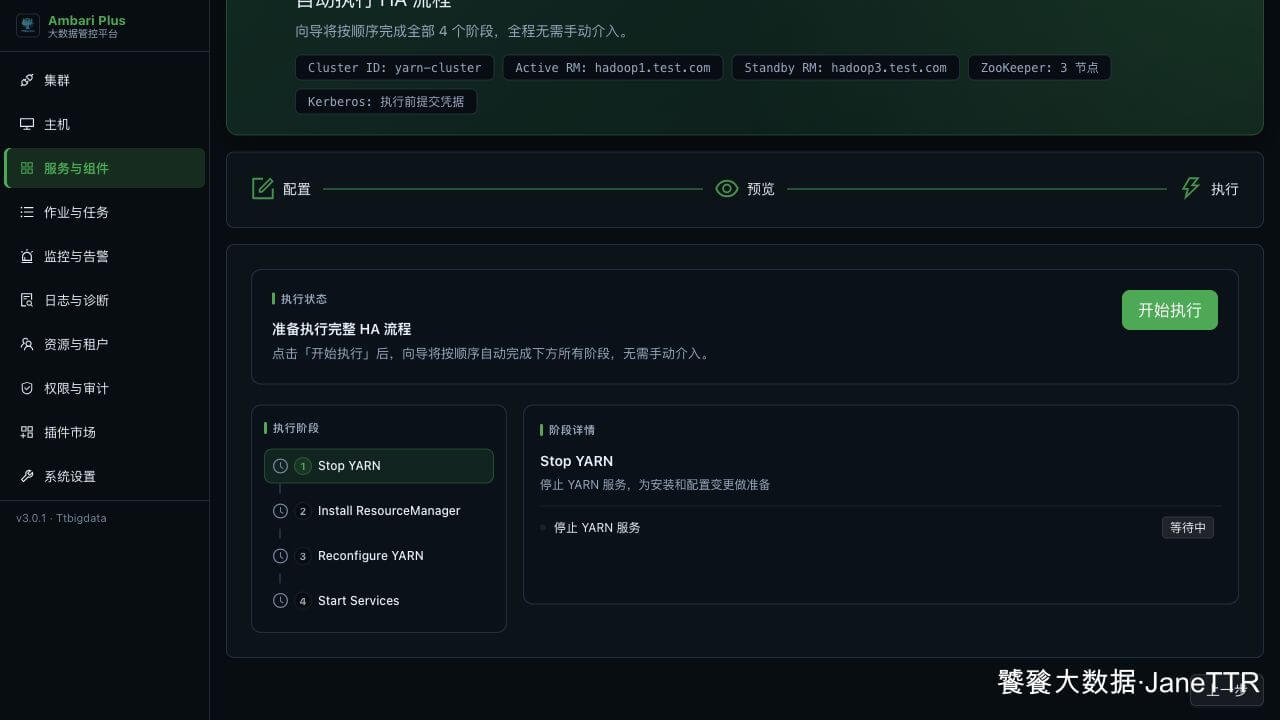Click step number 4 badge
The image size is (1280, 720).
tap(303, 601)
